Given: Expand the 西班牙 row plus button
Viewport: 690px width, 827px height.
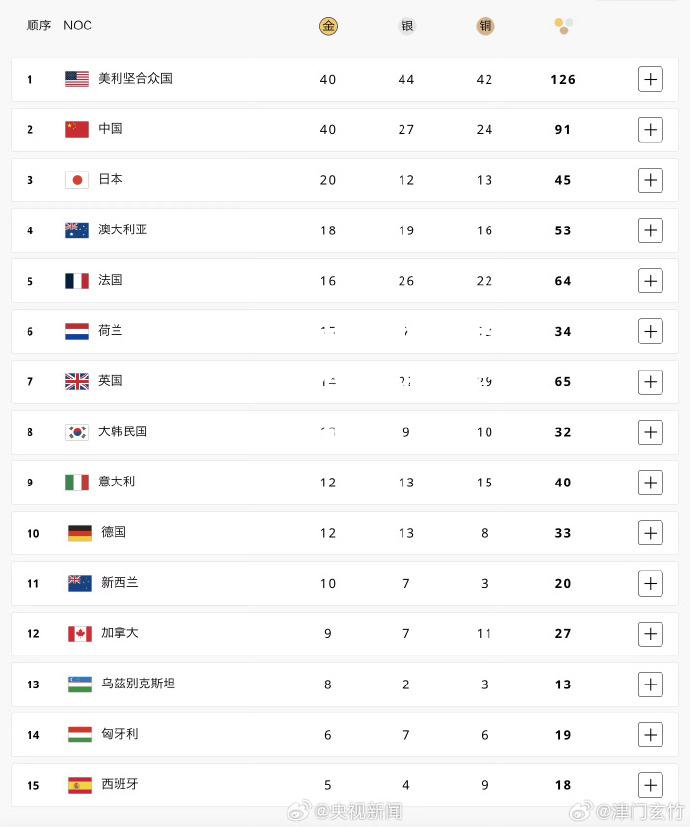Looking at the screenshot, I should coord(650,785).
